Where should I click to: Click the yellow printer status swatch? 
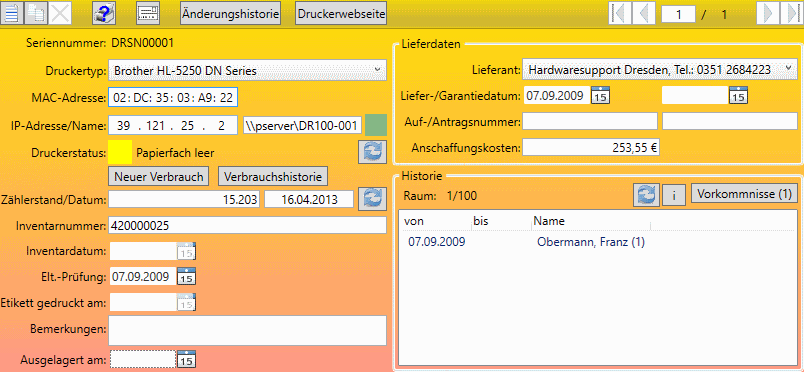(x=120, y=152)
